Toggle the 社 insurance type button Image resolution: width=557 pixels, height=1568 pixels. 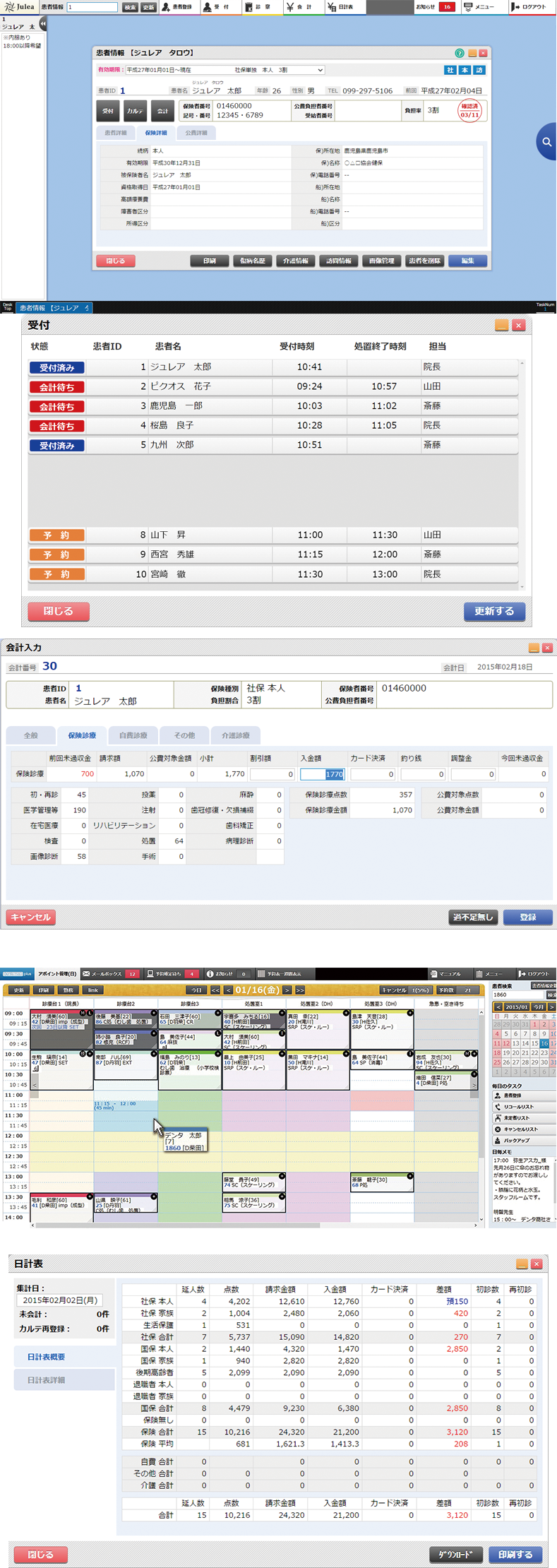click(450, 70)
